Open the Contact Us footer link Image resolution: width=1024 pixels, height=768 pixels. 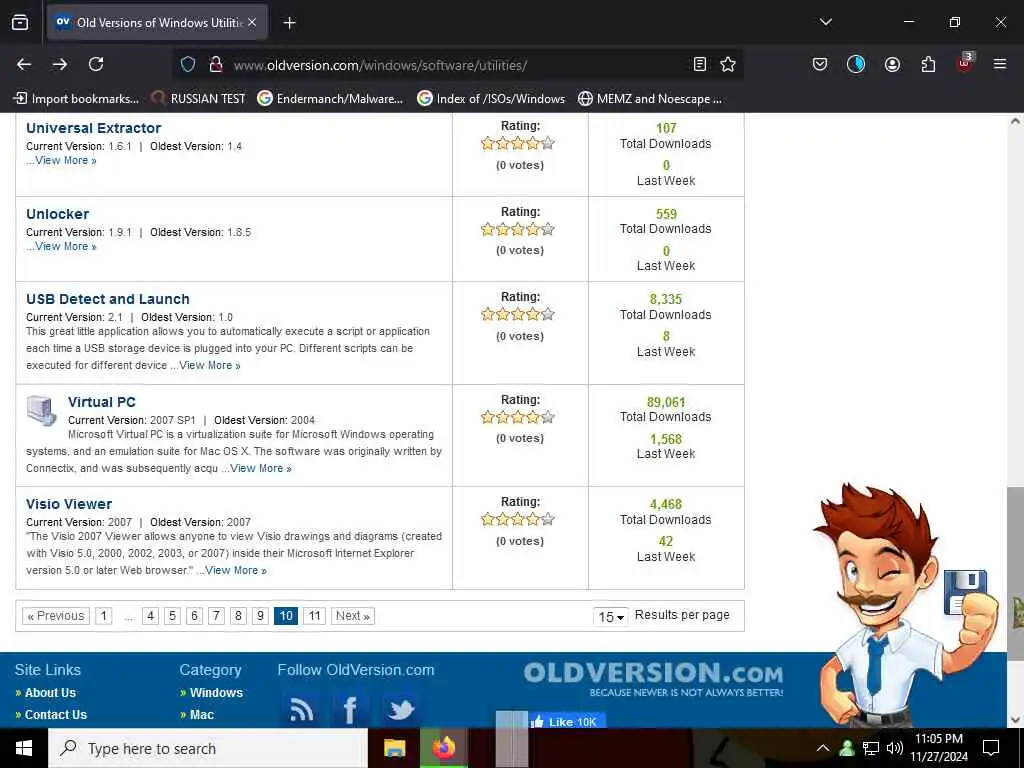[x=56, y=715]
